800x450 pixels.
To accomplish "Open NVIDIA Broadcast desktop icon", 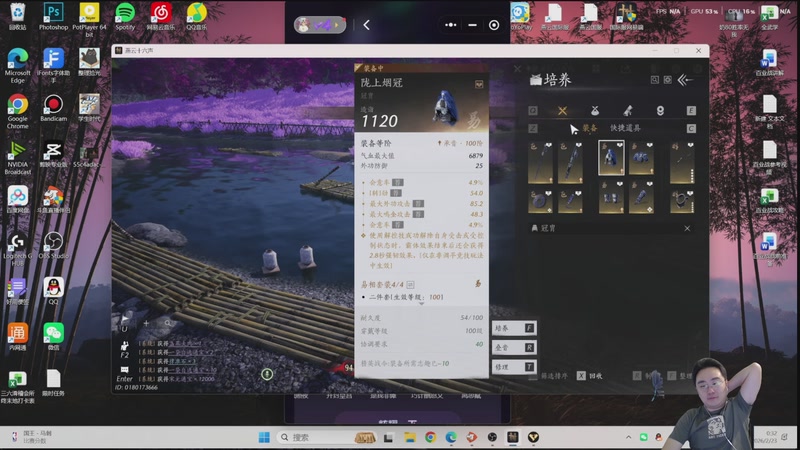I will [17, 157].
